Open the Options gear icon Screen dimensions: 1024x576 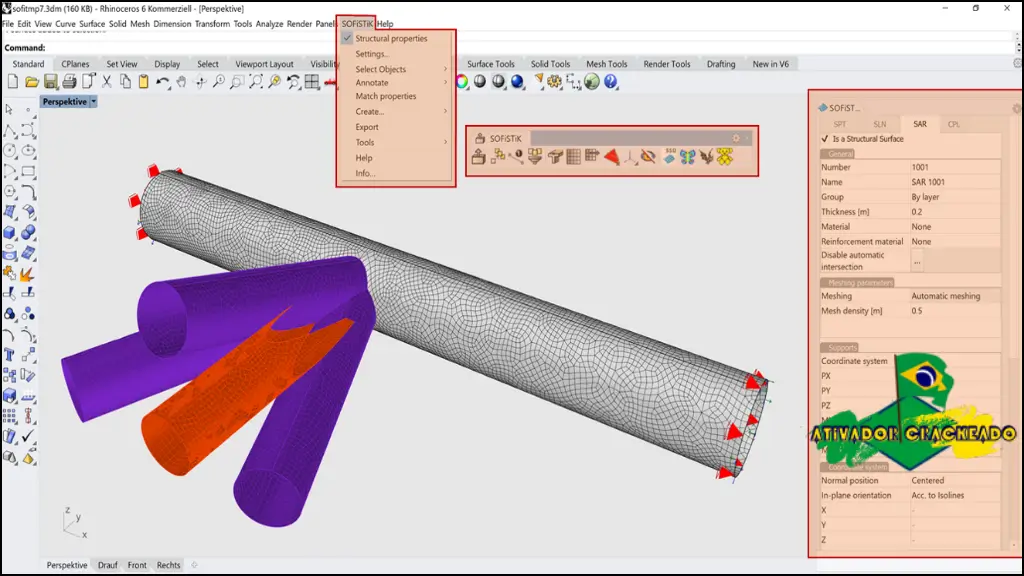pyautogui.click(x=554, y=82)
